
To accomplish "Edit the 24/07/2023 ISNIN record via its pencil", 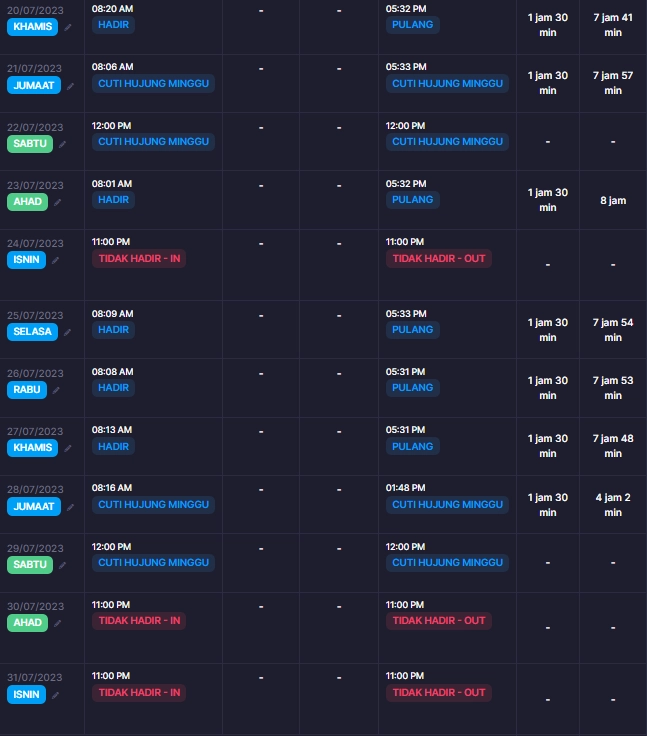I will (55, 260).
